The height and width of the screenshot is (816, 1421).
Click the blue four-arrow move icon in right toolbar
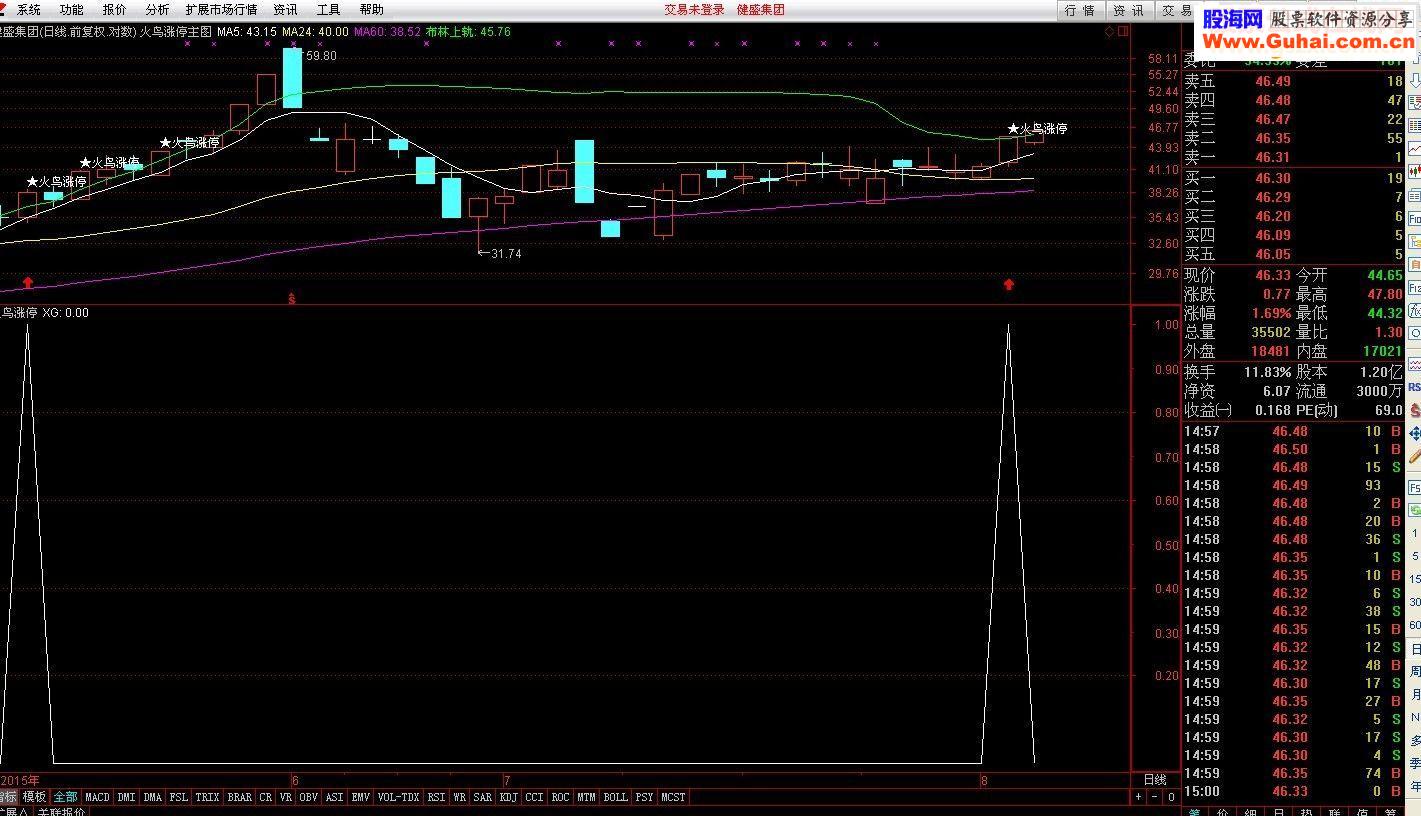pos(1415,434)
